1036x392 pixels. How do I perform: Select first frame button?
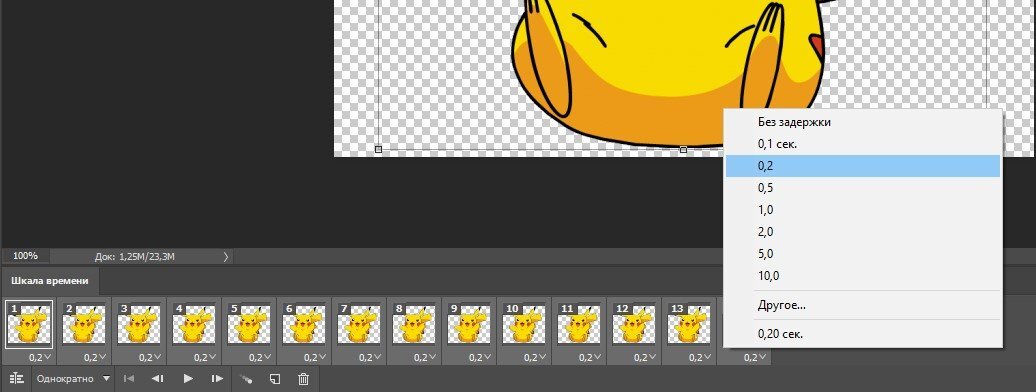[x=130, y=379]
